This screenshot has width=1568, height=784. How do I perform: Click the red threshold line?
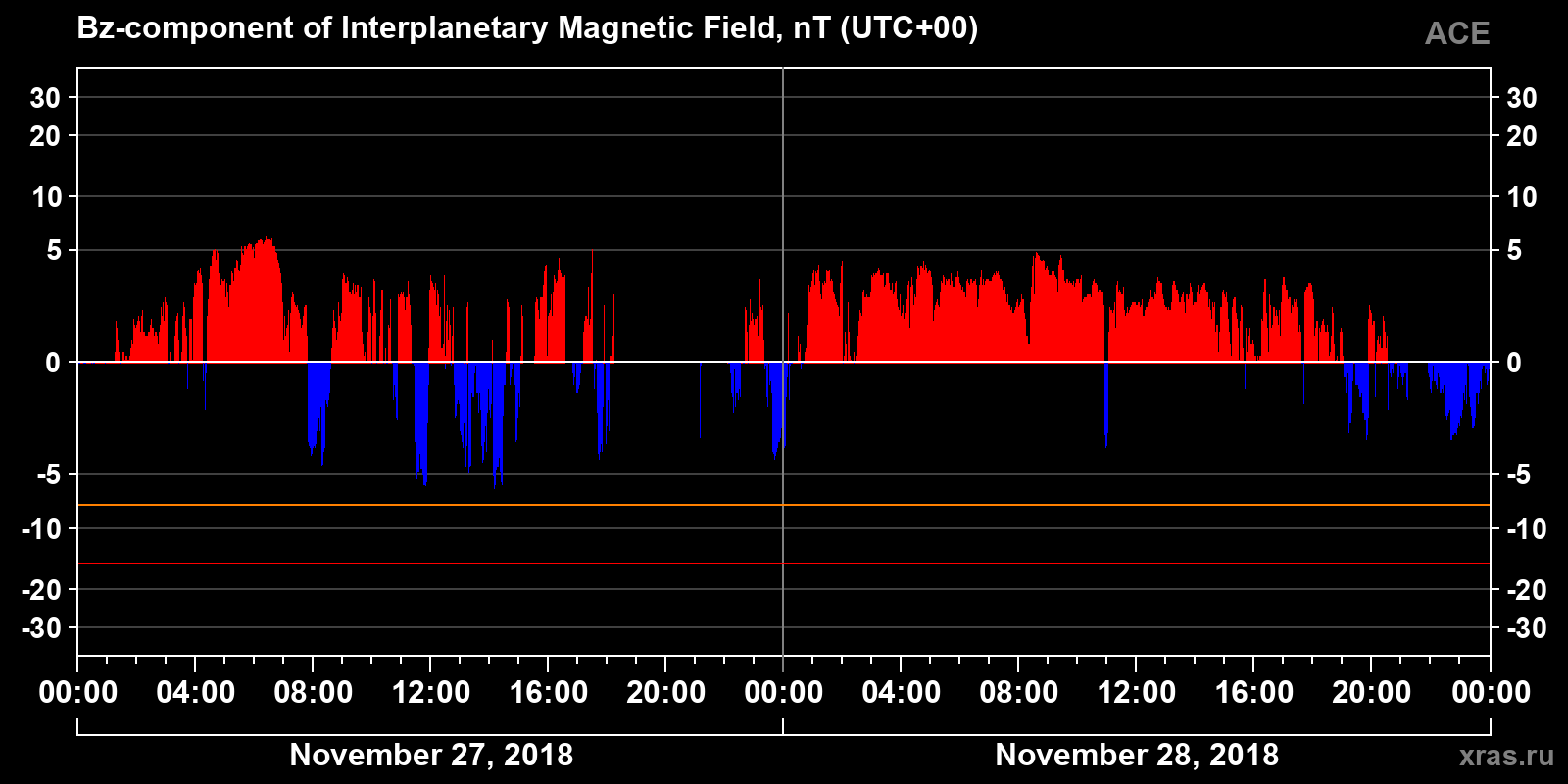(784, 563)
